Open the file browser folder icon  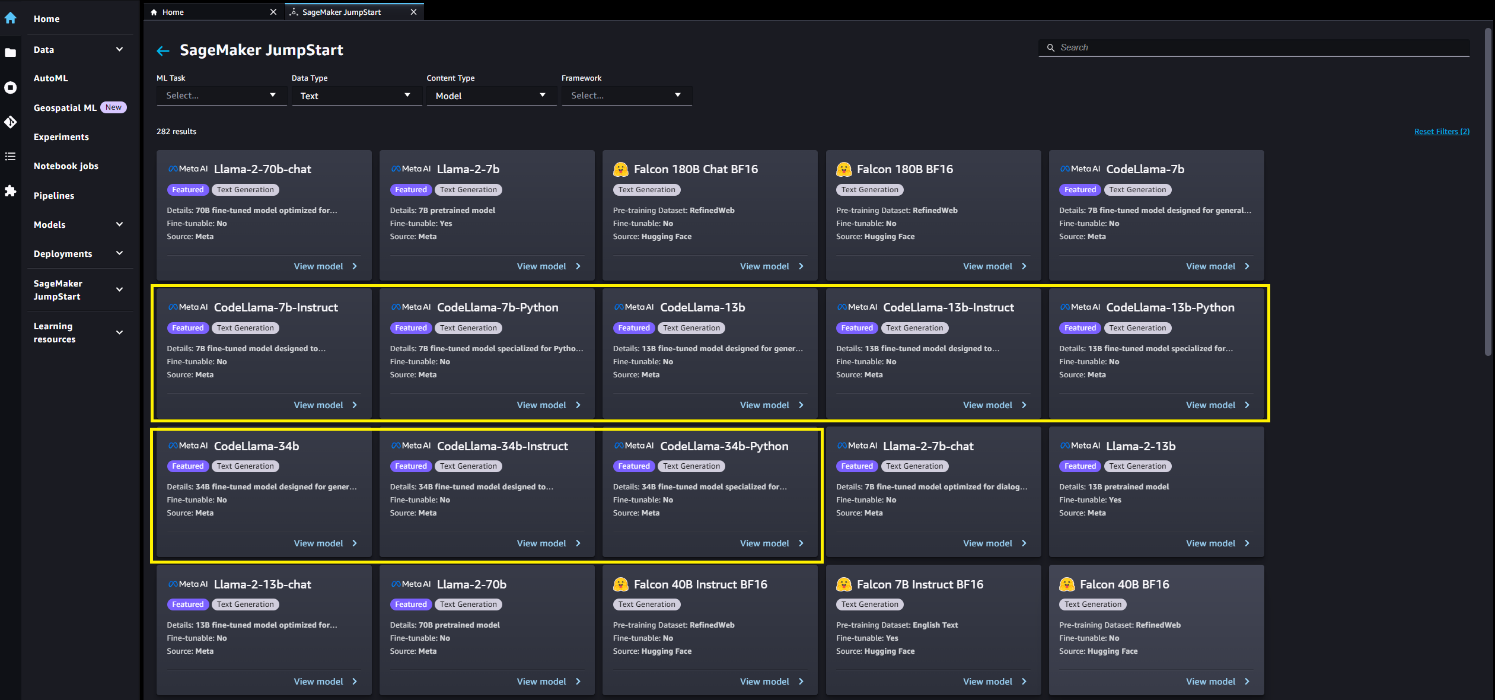(10, 53)
